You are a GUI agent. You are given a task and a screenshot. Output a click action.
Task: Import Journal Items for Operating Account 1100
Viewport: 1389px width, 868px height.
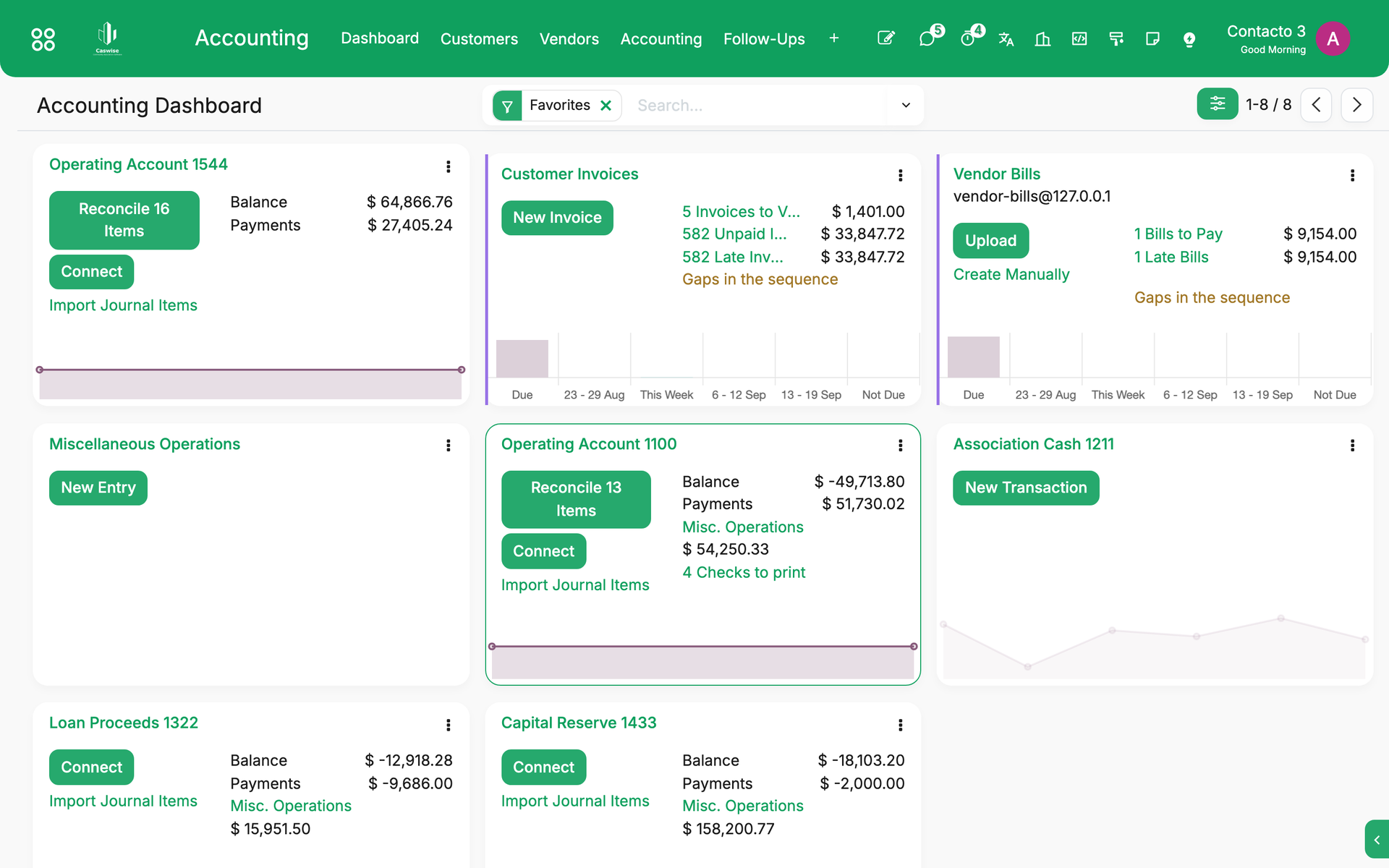pyautogui.click(x=575, y=585)
